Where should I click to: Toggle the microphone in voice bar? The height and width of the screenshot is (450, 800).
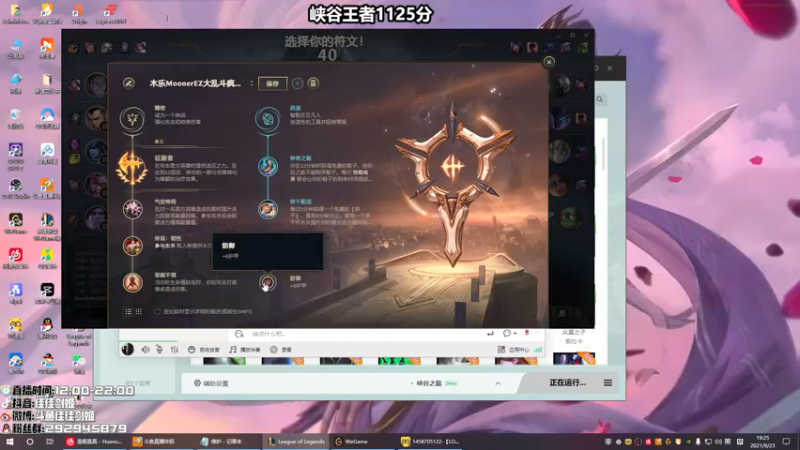(160, 349)
